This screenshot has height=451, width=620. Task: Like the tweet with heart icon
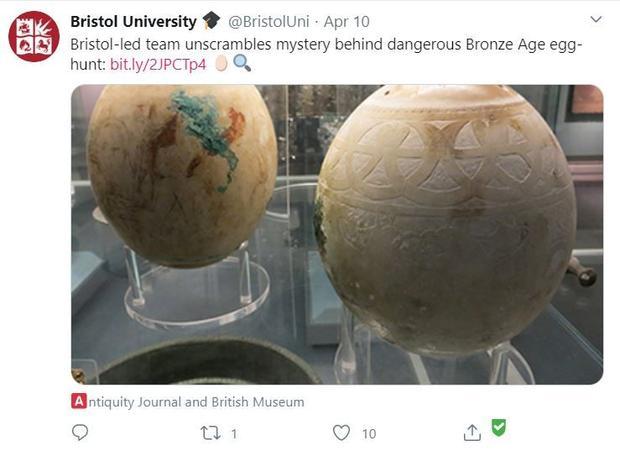pos(341,433)
